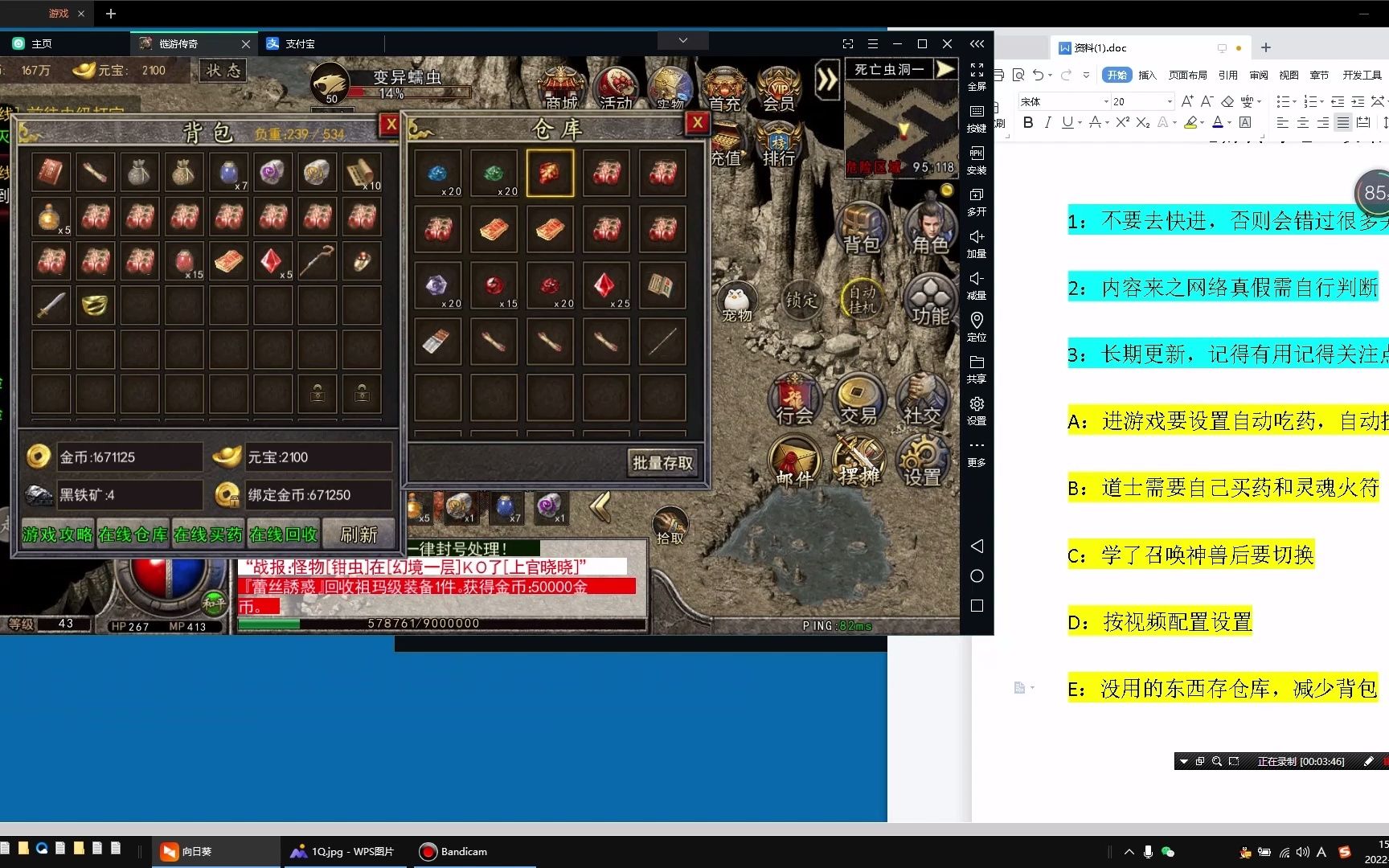Toggle 自动挂机 auto-battle mode
The image size is (1389, 868).
click(862, 300)
